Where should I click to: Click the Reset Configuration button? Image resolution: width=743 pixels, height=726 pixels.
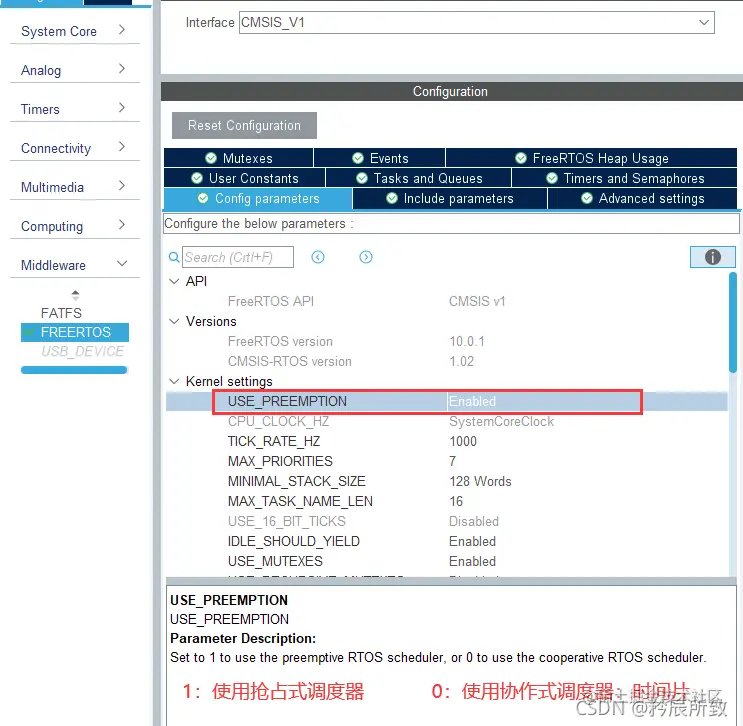point(244,126)
